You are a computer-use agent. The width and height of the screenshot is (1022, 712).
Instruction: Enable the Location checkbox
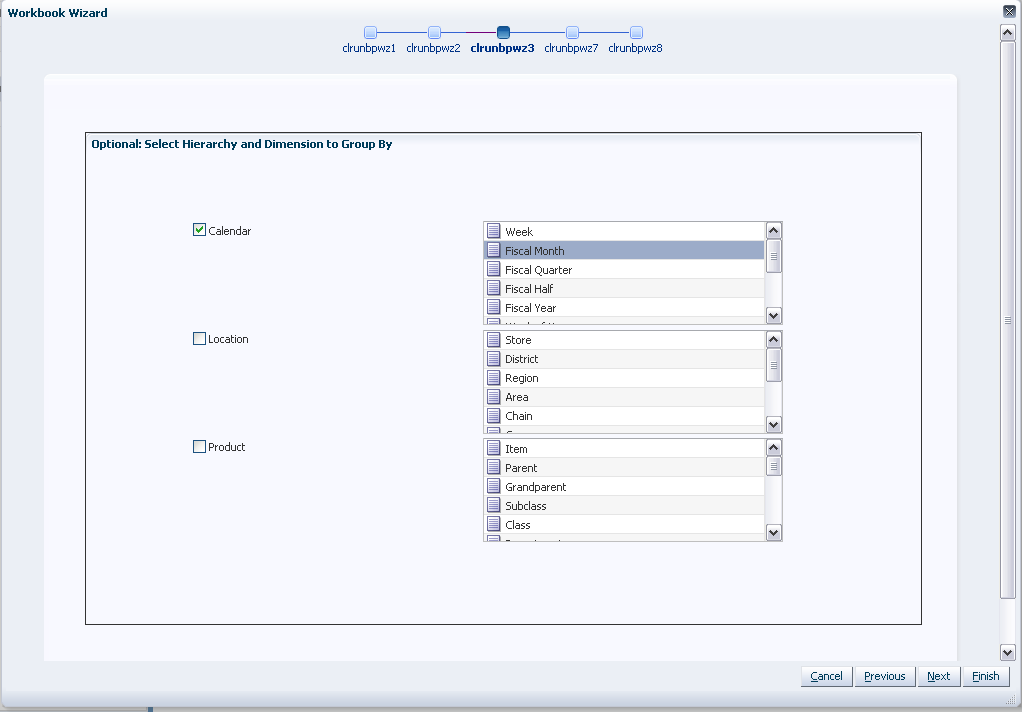click(x=199, y=338)
